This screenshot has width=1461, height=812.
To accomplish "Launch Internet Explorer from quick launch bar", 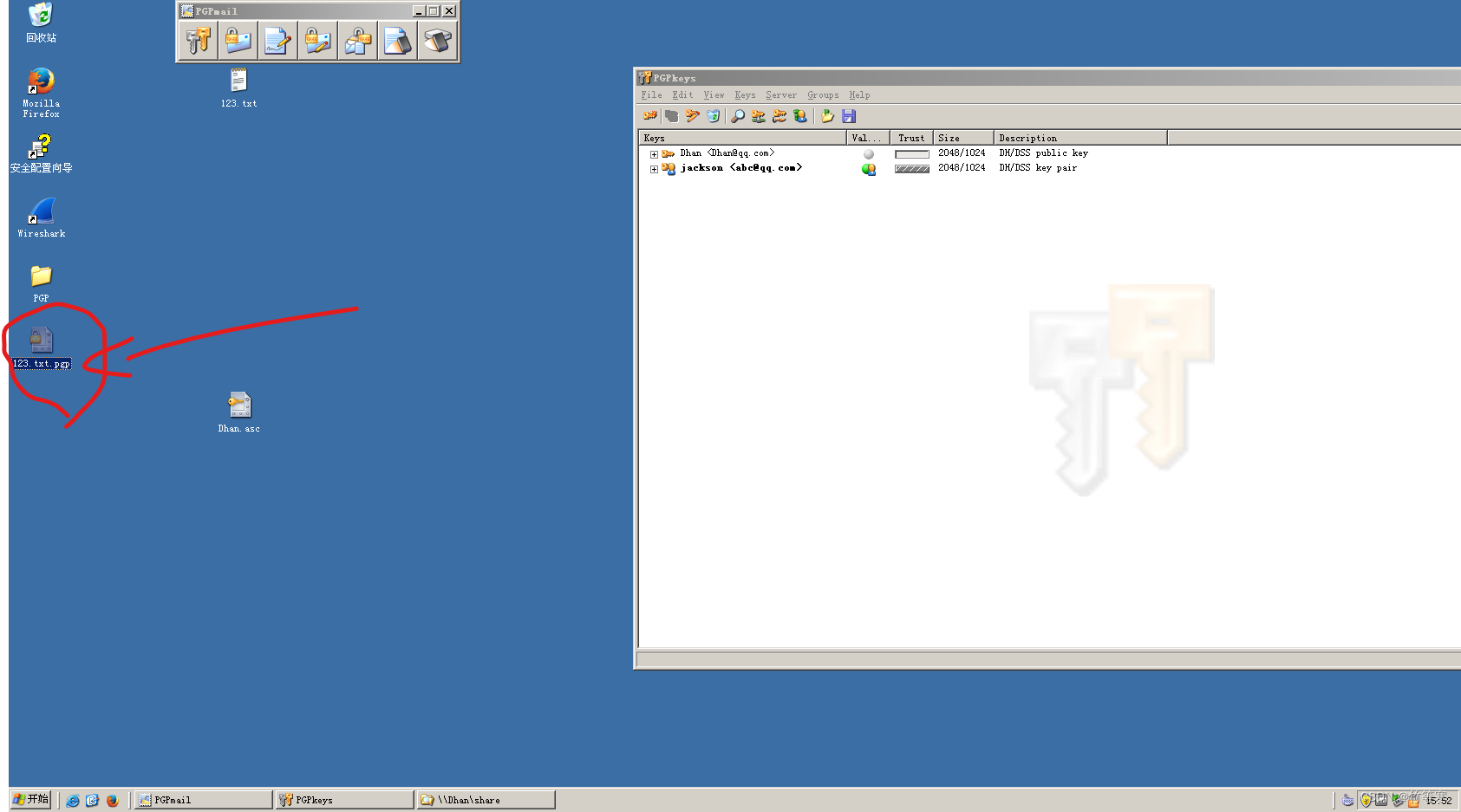I will 73,801.
